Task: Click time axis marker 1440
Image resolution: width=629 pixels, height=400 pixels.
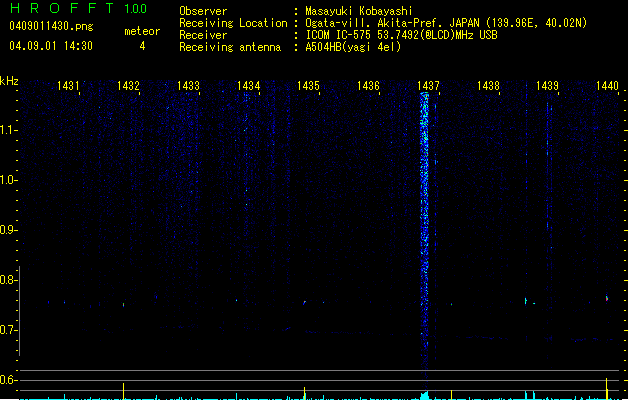Action: [607, 86]
